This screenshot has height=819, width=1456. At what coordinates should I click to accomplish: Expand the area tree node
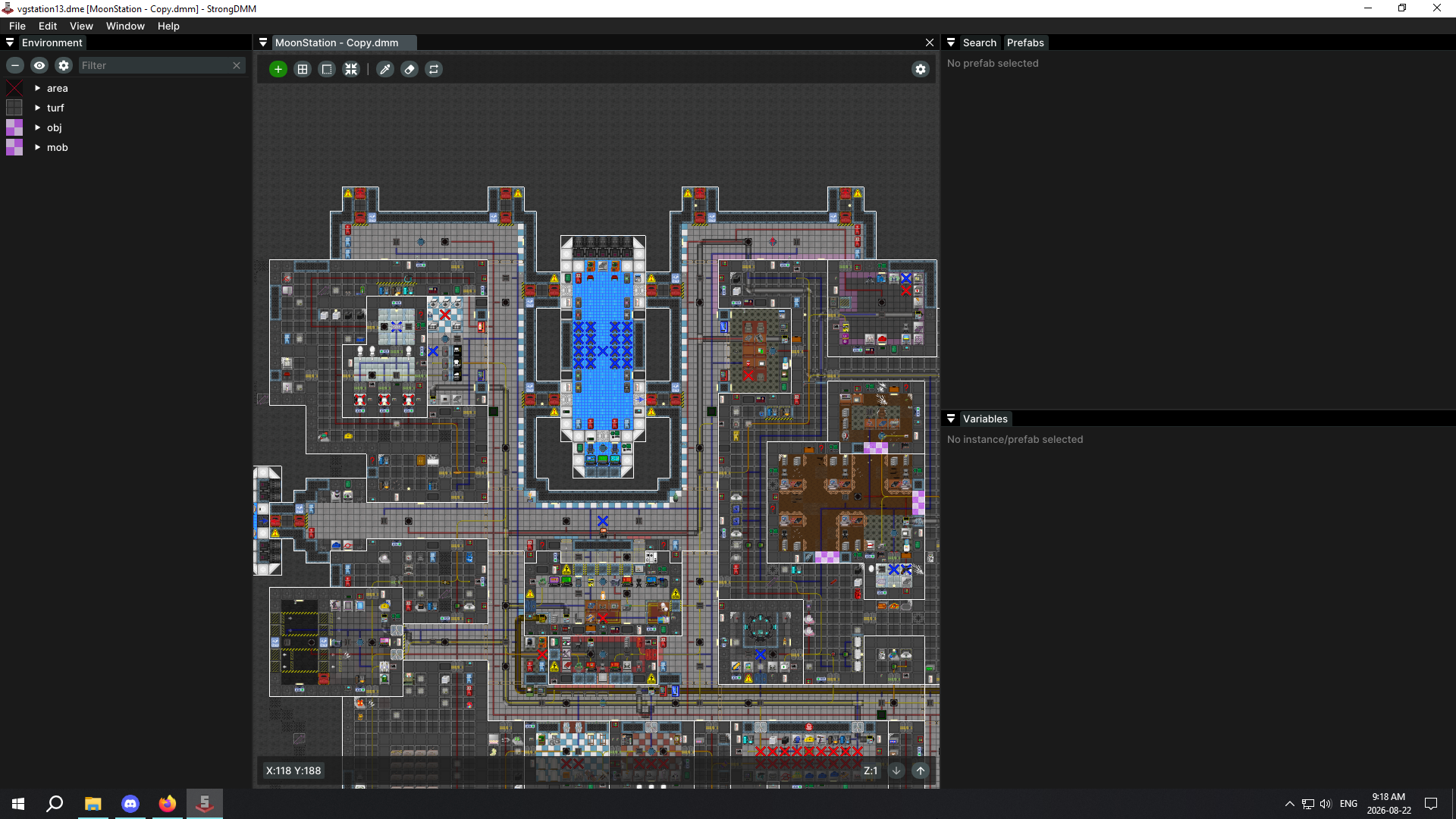pos(37,88)
